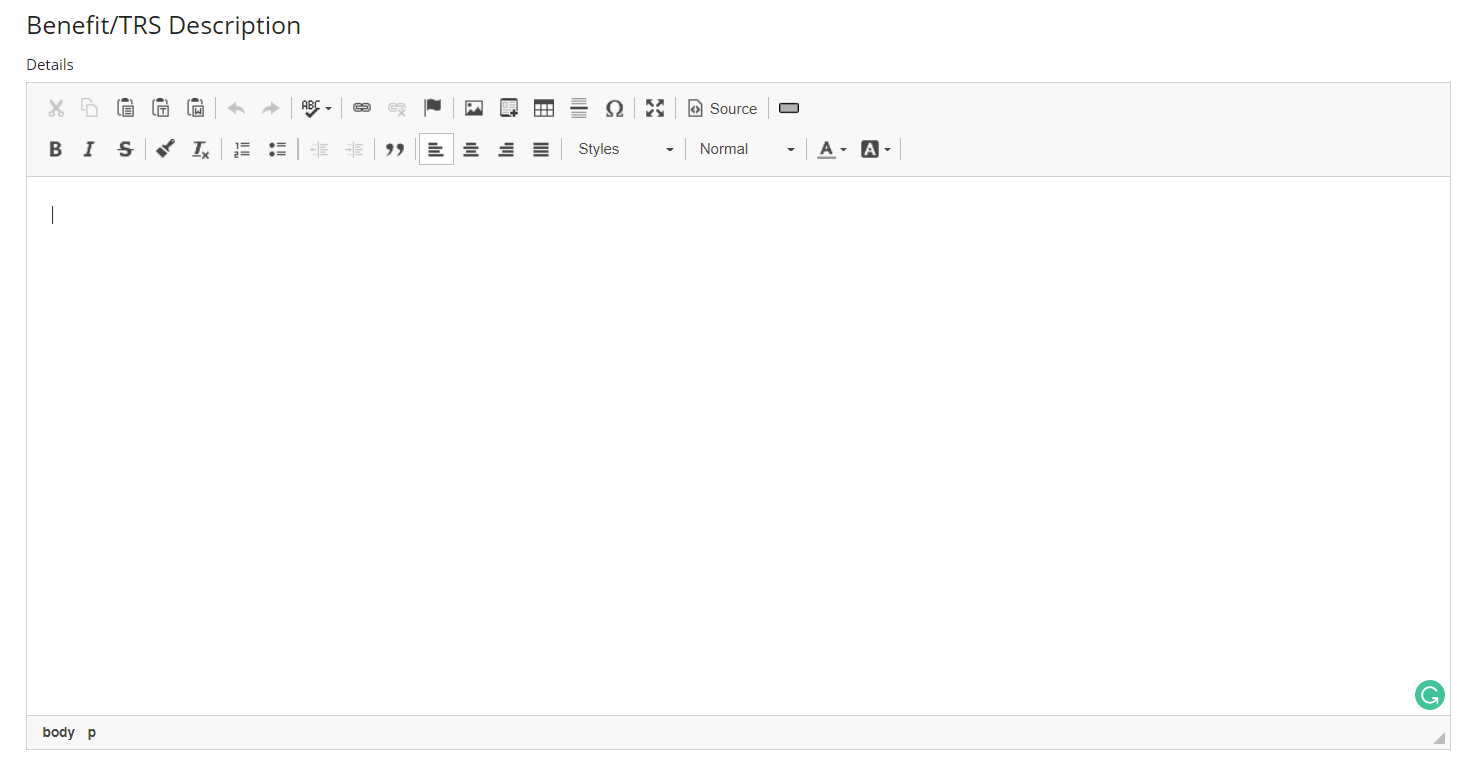
Task: Select the p element path item
Action: (x=92, y=732)
